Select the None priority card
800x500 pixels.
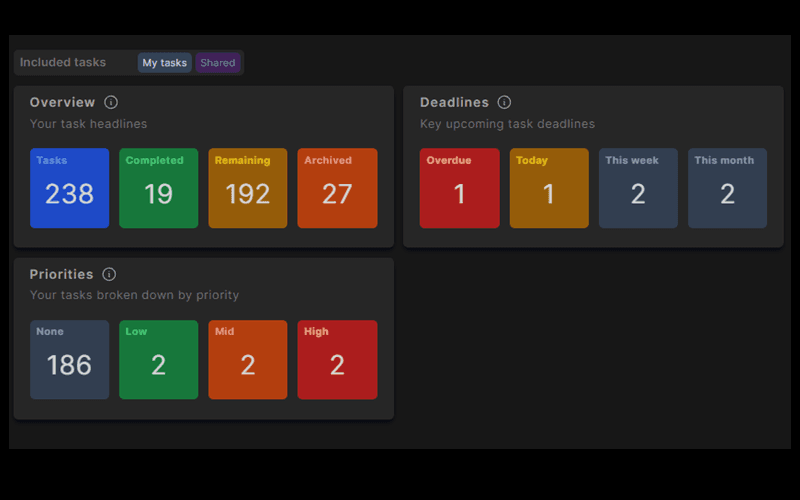69,360
